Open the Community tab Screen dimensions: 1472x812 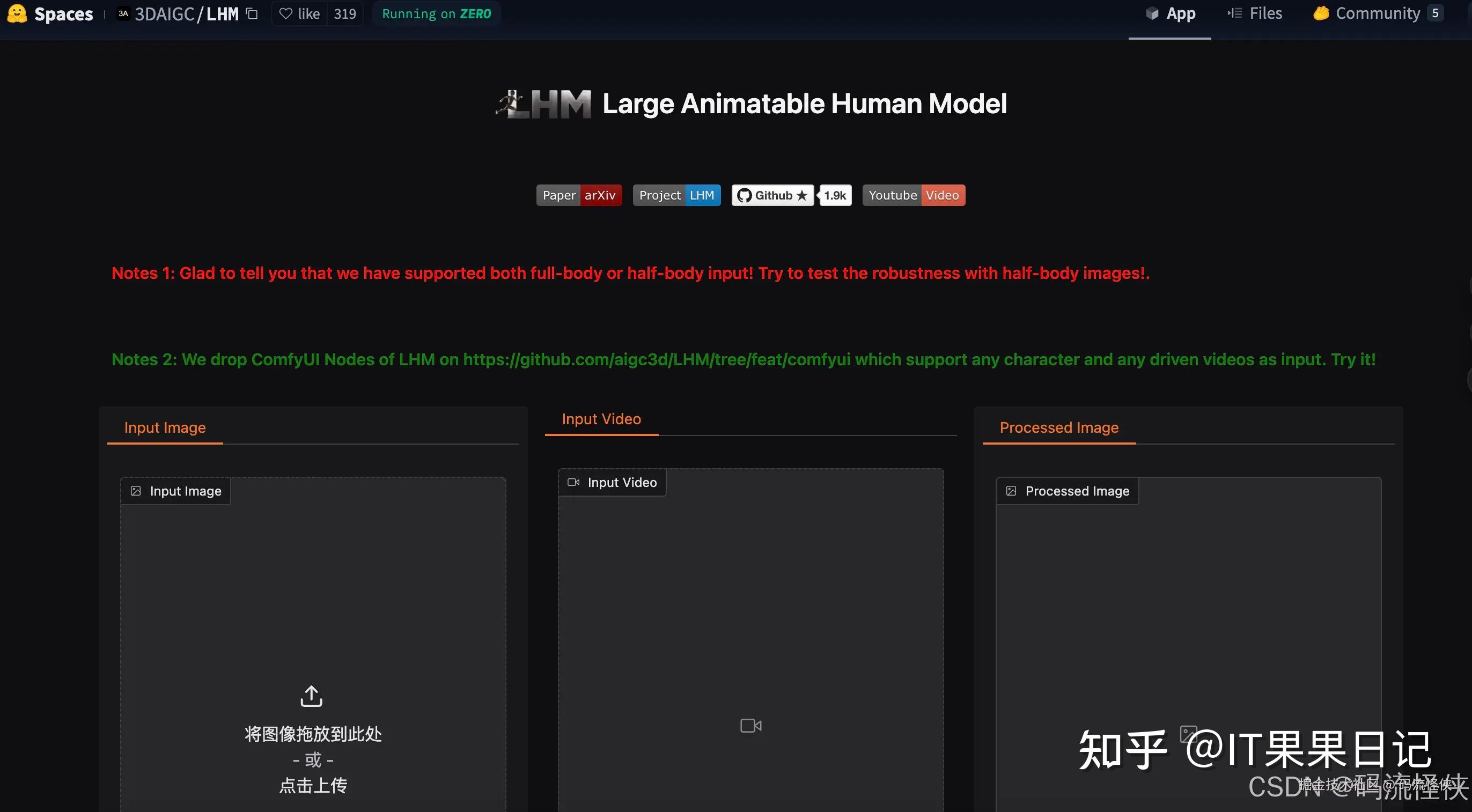(x=1378, y=13)
